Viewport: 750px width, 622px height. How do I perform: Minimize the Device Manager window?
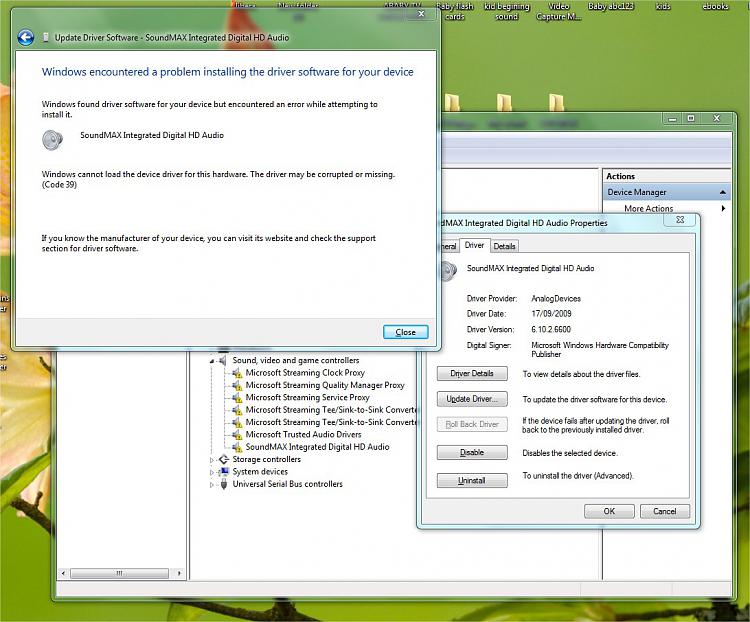coord(673,118)
